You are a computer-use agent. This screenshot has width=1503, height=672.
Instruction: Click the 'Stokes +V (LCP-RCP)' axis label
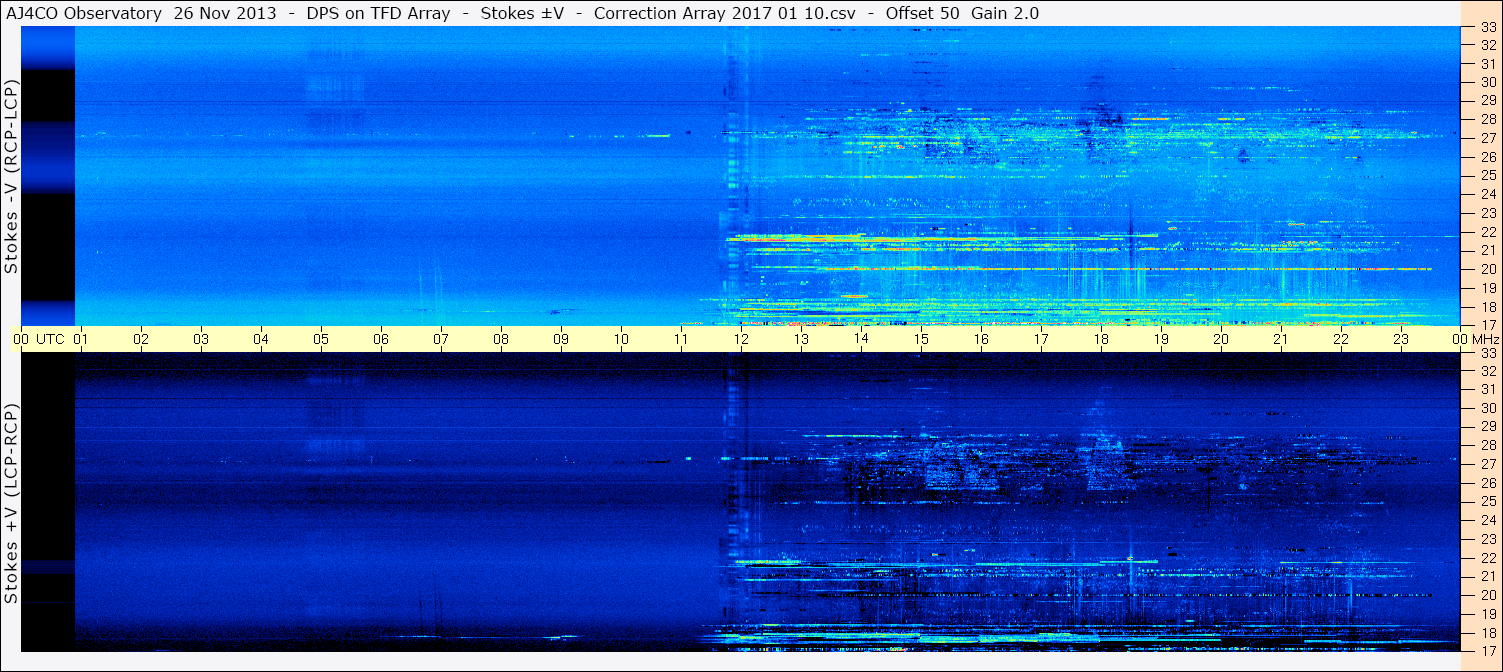tap(11, 505)
